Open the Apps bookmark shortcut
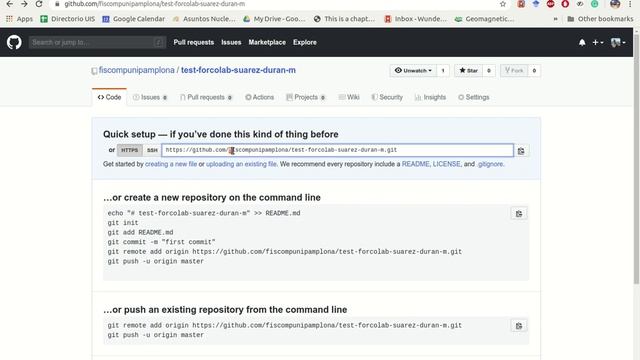The height and width of the screenshot is (360, 640). coord(19,19)
